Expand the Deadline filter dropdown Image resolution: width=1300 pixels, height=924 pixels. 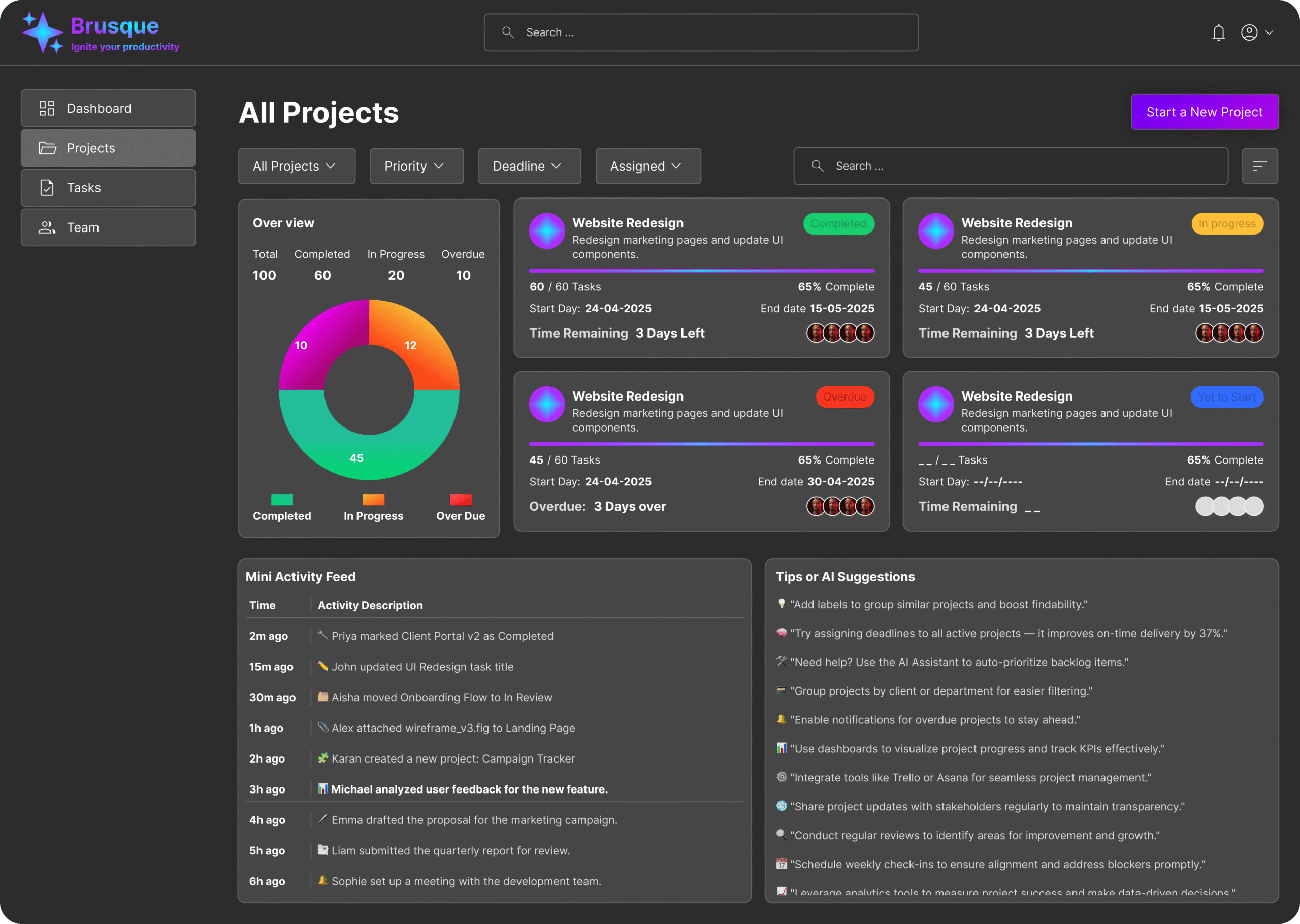tap(529, 166)
